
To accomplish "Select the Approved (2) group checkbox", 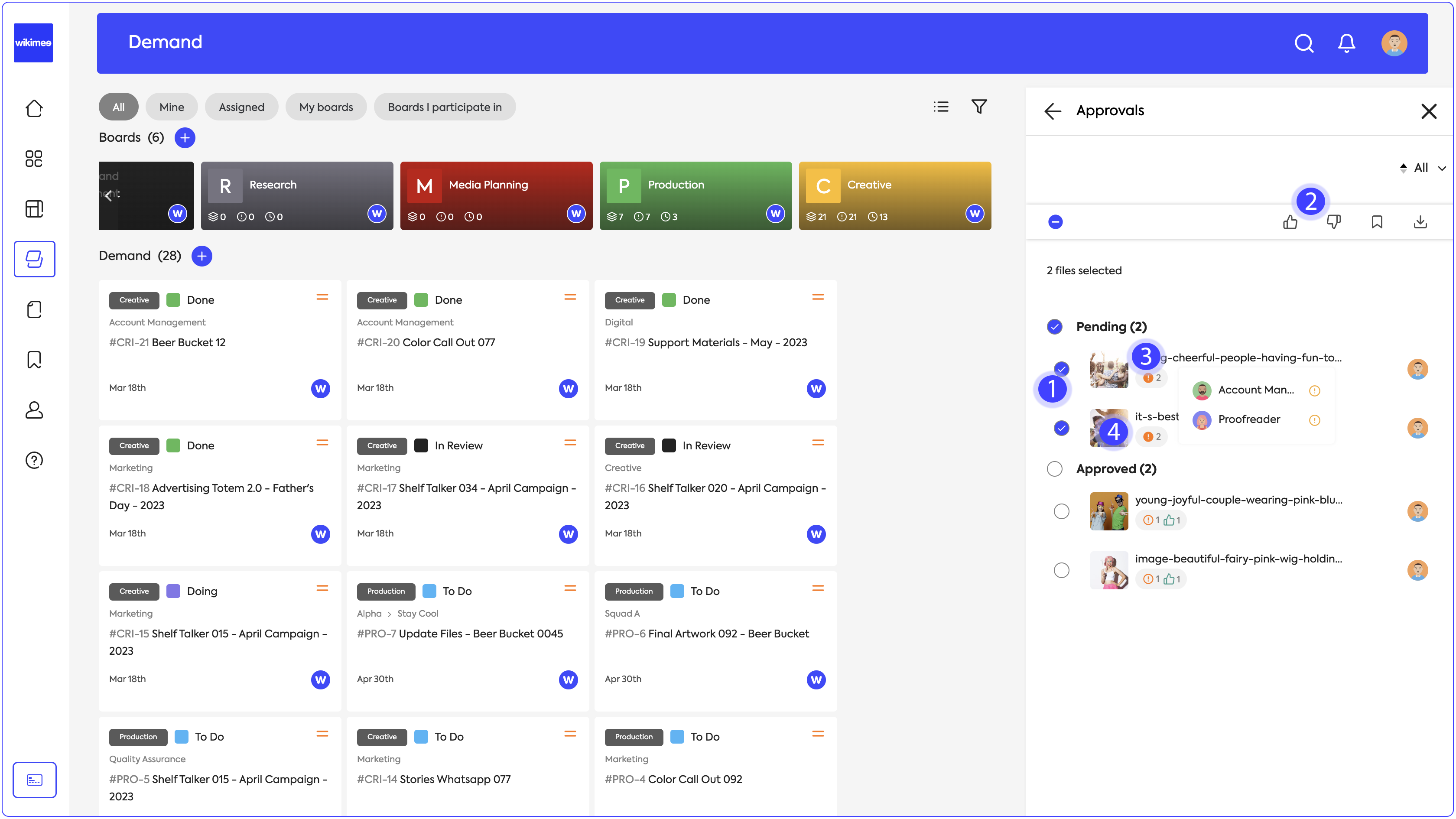I will click(x=1054, y=469).
